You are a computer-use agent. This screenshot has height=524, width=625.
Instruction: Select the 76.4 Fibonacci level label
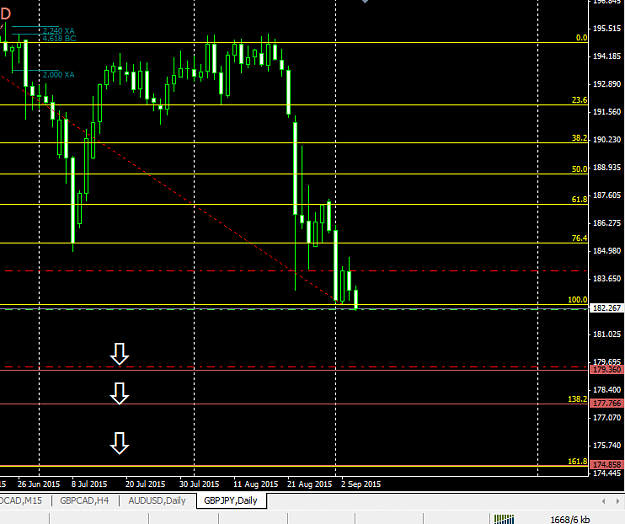pyautogui.click(x=580, y=238)
